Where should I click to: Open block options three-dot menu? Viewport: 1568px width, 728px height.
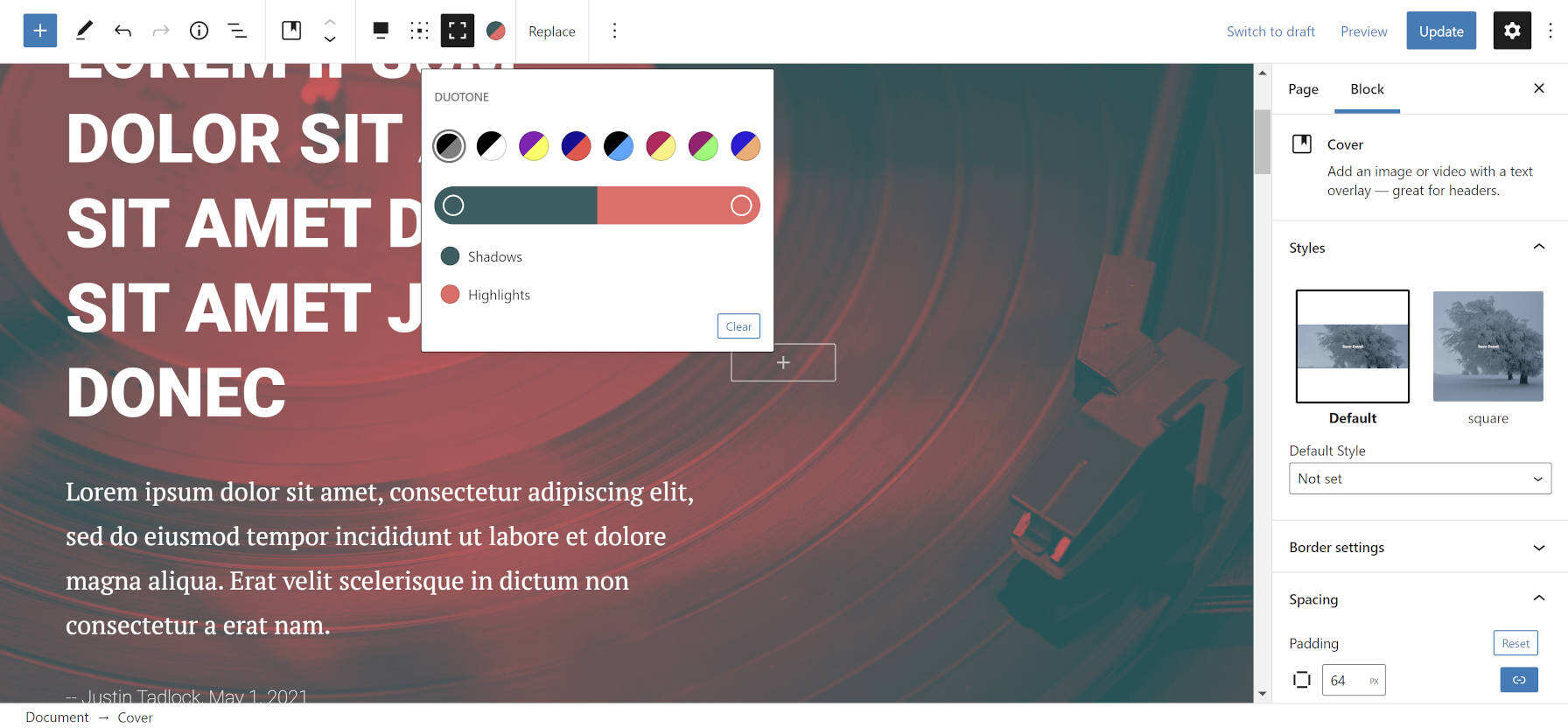coord(614,31)
